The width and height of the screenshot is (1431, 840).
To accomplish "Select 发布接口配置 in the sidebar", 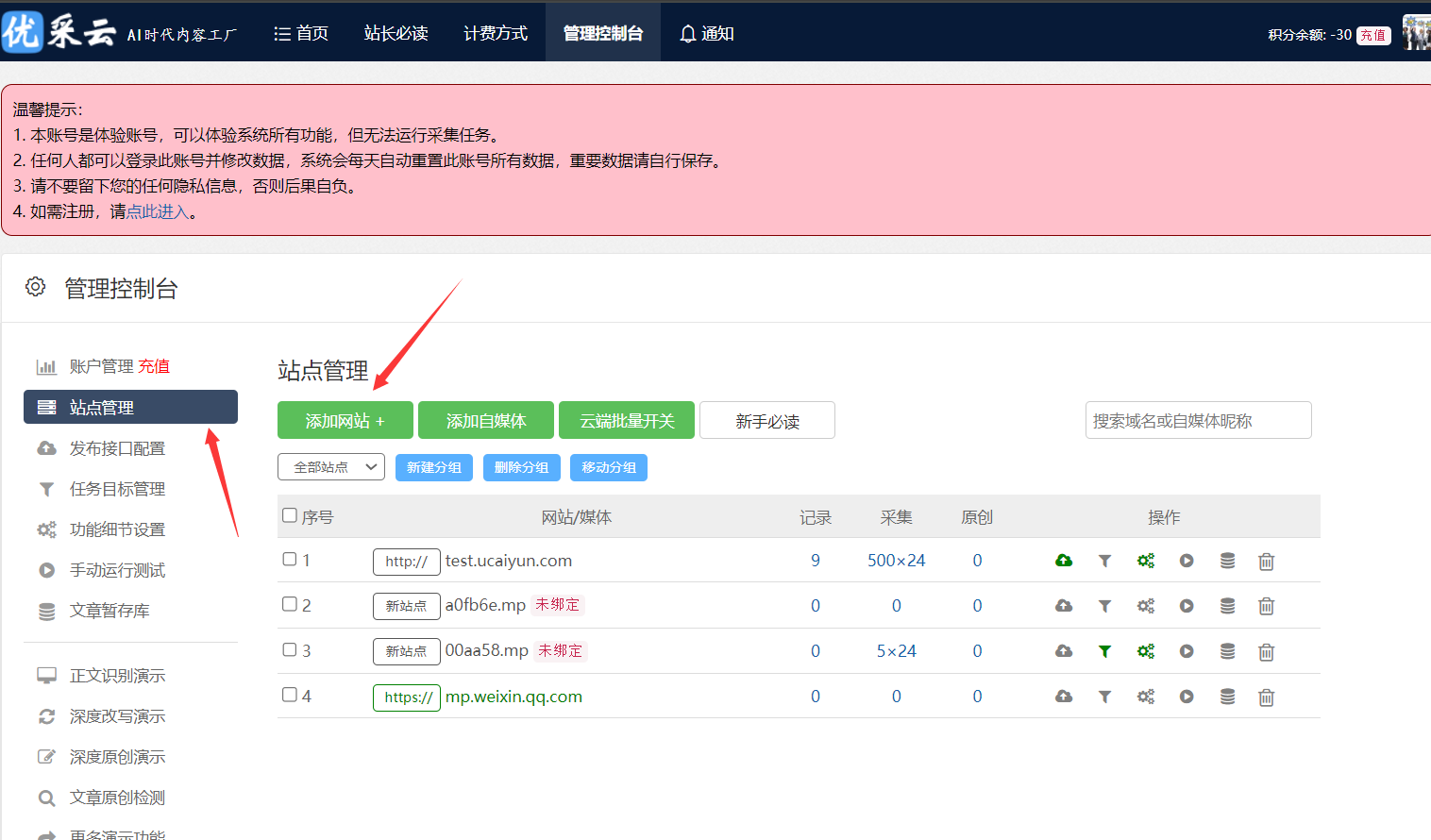I will pyautogui.click(x=117, y=448).
